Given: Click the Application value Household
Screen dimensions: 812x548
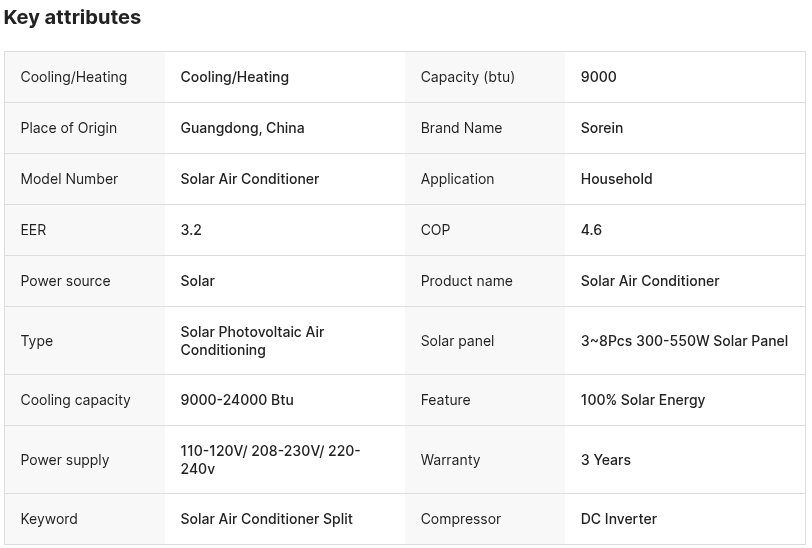Looking at the screenshot, I should click(x=616, y=179).
